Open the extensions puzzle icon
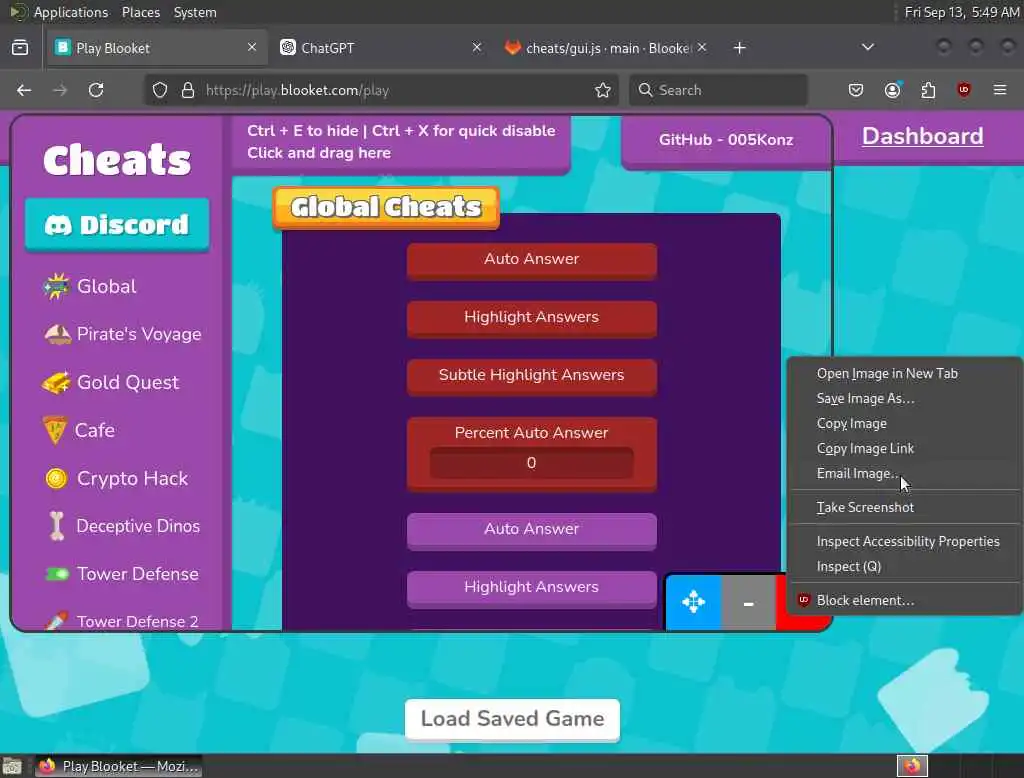Viewport: 1024px width, 778px height. 928,90
